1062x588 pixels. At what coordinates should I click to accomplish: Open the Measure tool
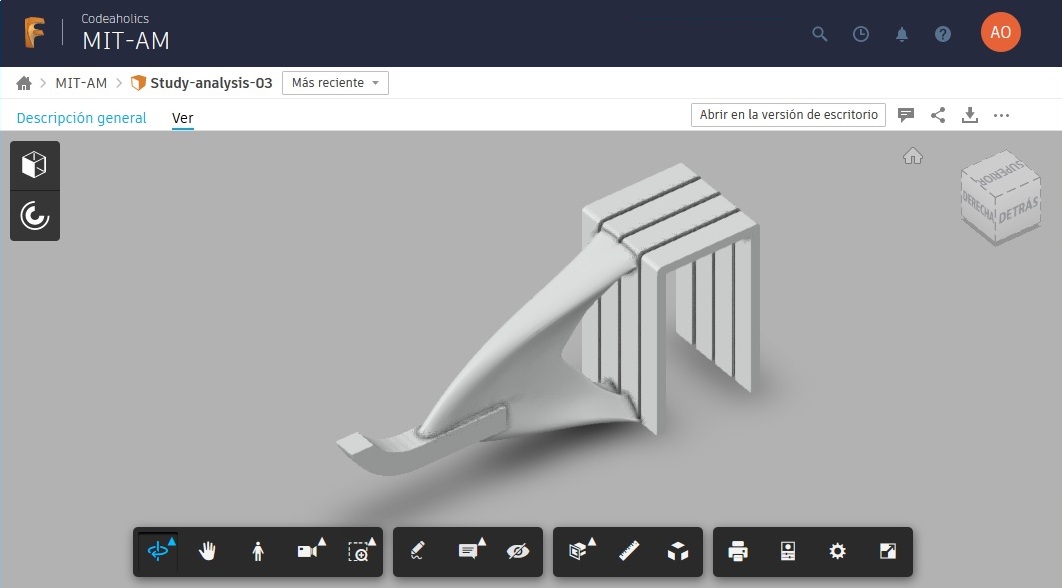[x=631, y=551]
